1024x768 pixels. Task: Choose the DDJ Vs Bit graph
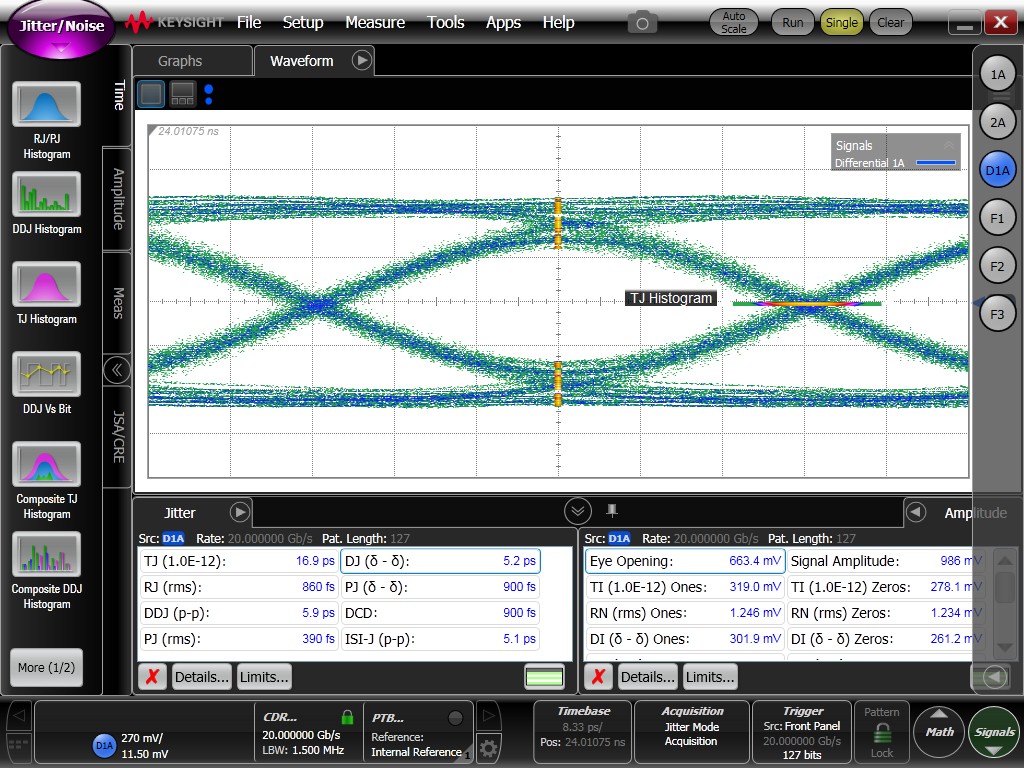pyautogui.click(x=46, y=375)
